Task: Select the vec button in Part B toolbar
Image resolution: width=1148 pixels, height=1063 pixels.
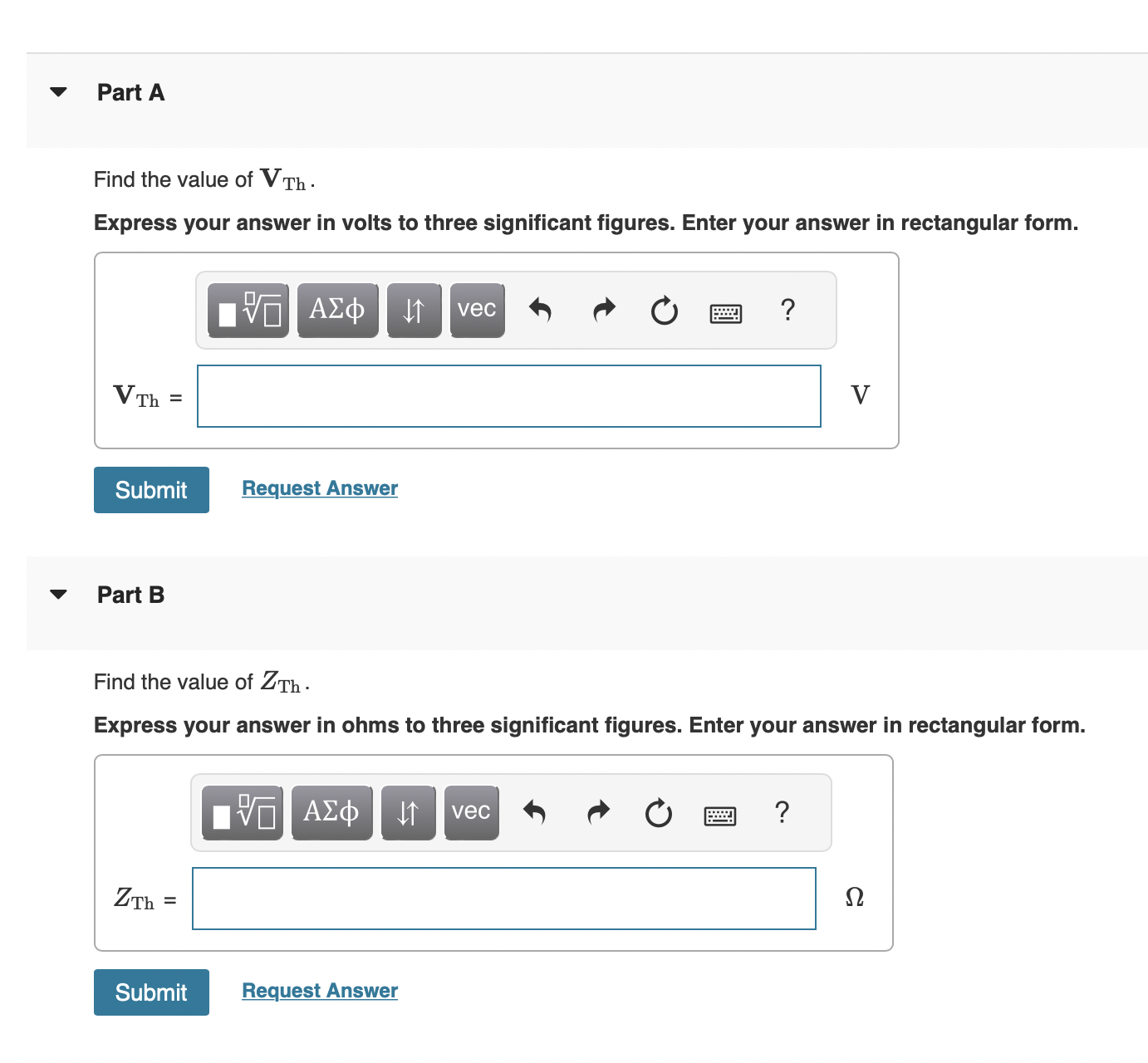Action: click(470, 811)
